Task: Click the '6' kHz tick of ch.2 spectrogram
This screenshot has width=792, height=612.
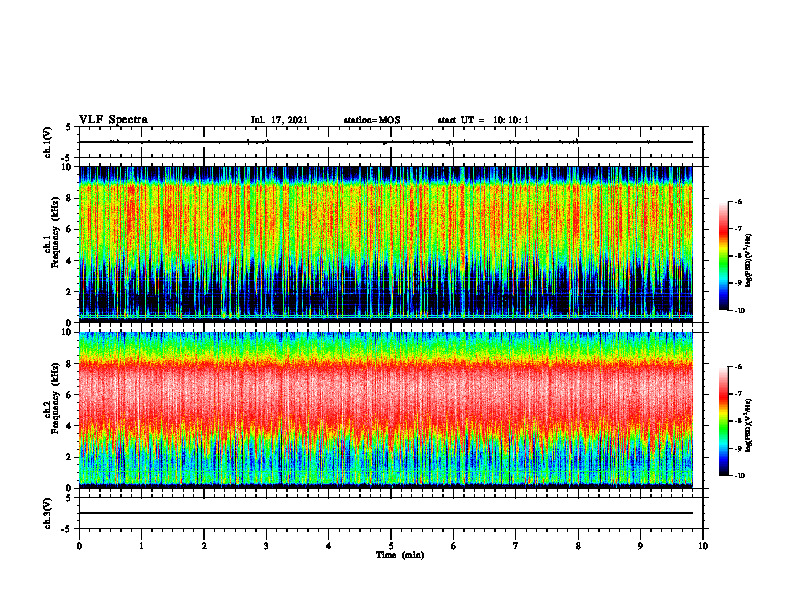Action: [x=70, y=395]
